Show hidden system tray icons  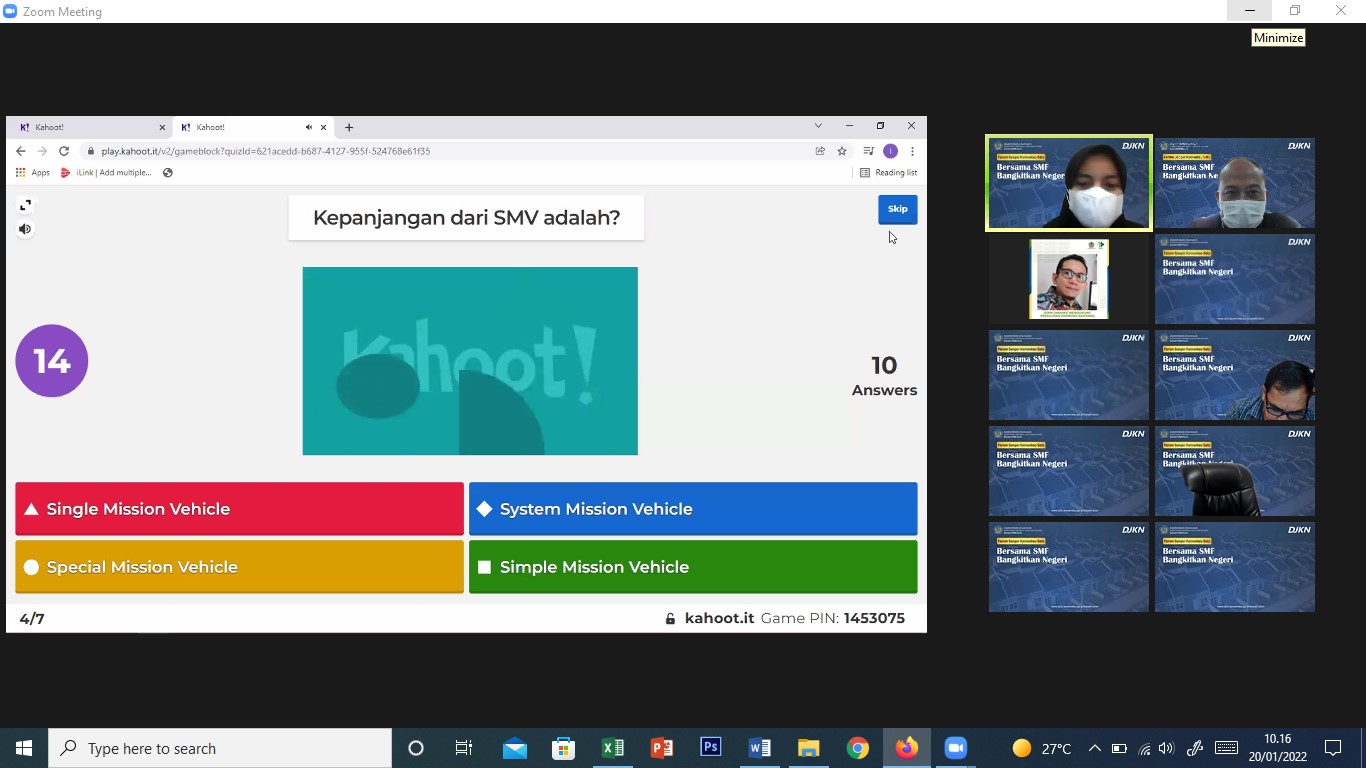(1094, 748)
